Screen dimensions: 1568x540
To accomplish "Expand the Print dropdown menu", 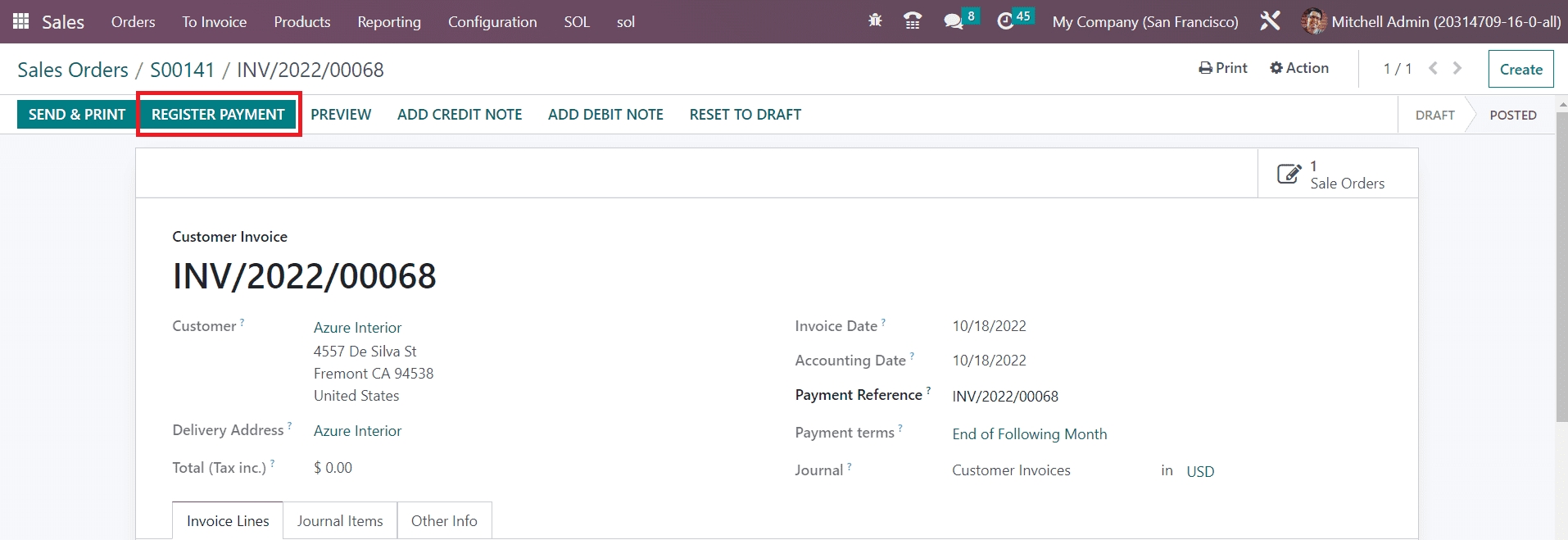I will [x=1222, y=68].
